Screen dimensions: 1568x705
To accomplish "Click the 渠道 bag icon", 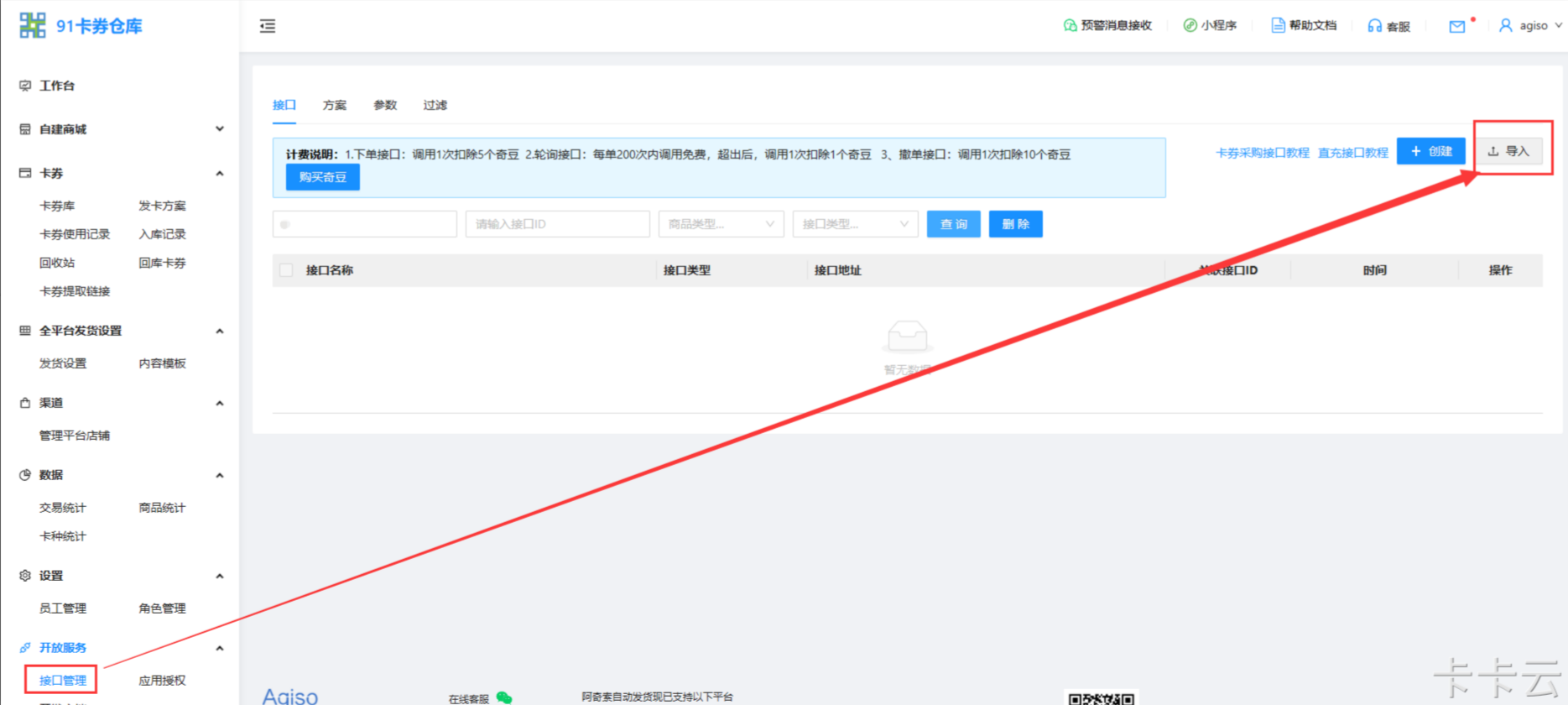I will 25,403.
